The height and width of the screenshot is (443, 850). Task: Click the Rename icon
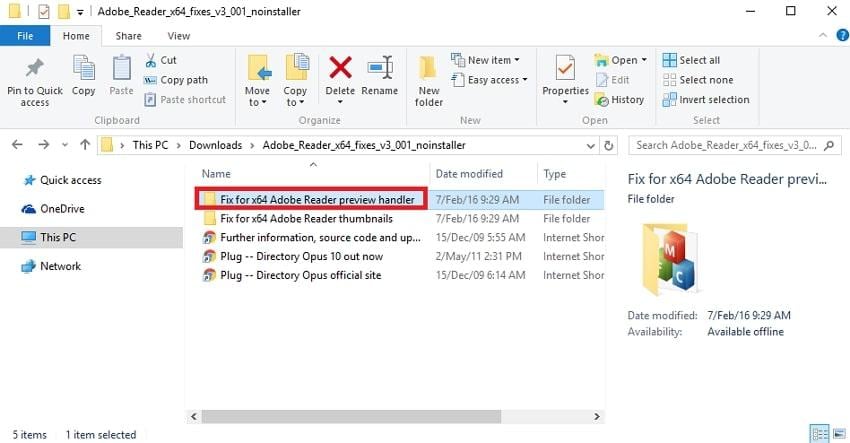[380, 68]
